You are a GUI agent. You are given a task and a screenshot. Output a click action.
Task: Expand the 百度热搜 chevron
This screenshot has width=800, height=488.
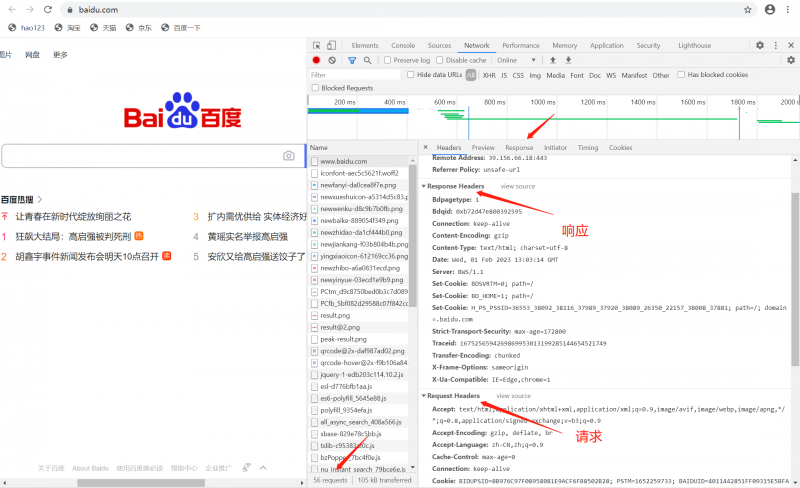[40, 200]
